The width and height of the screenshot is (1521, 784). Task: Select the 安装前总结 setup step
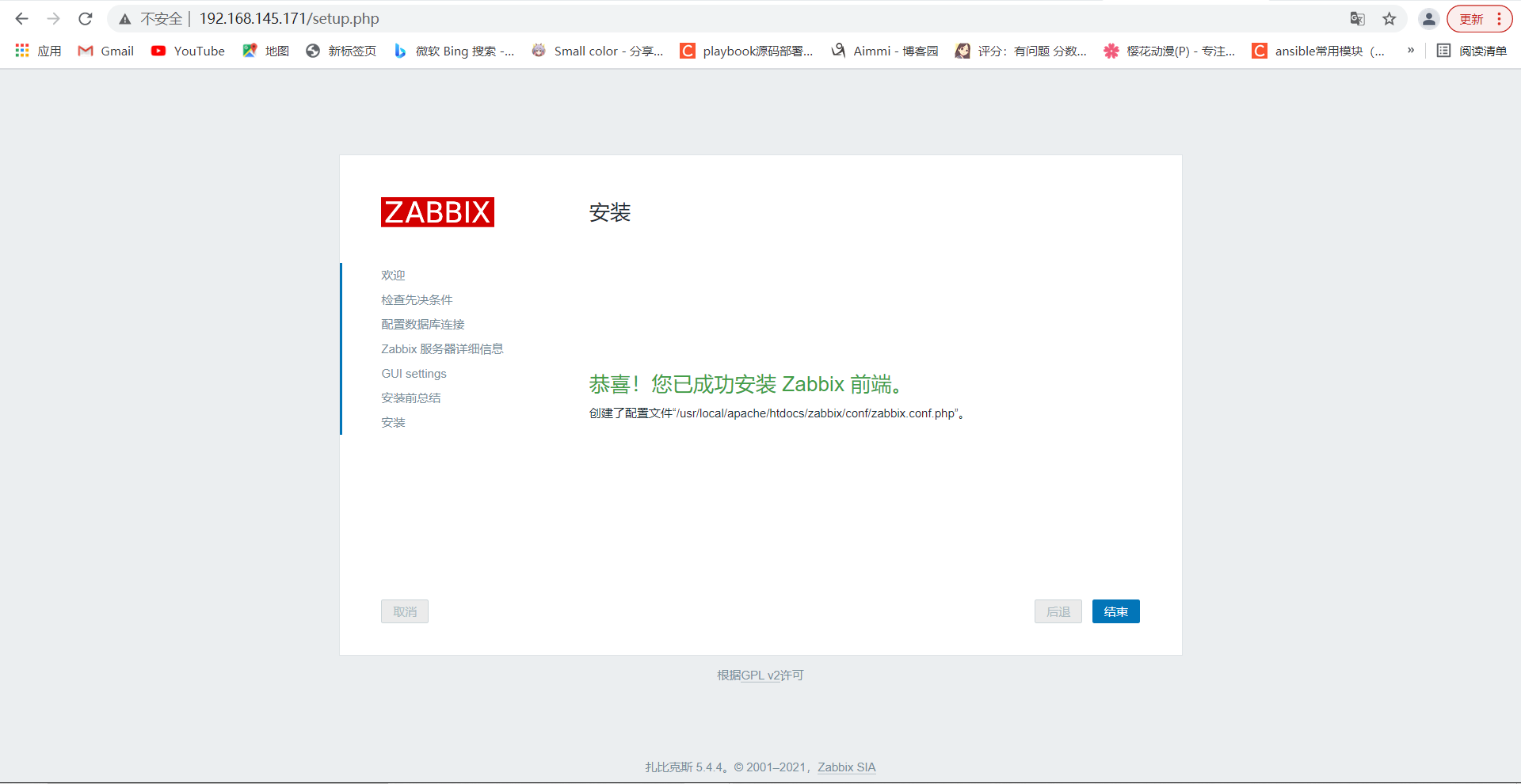[x=411, y=398]
